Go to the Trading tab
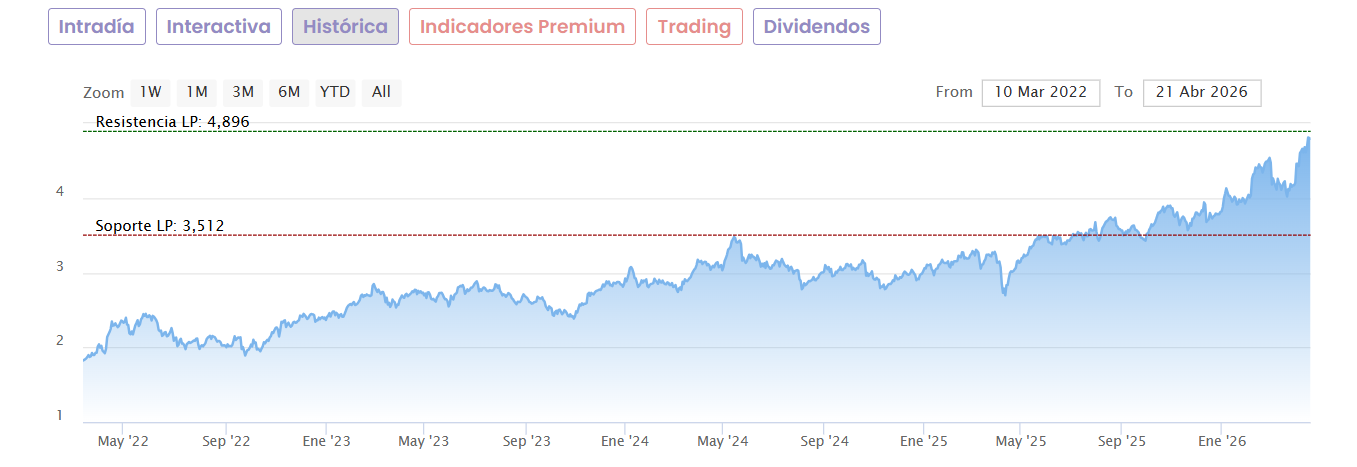The width and height of the screenshot is (1357, 467). 695,27
